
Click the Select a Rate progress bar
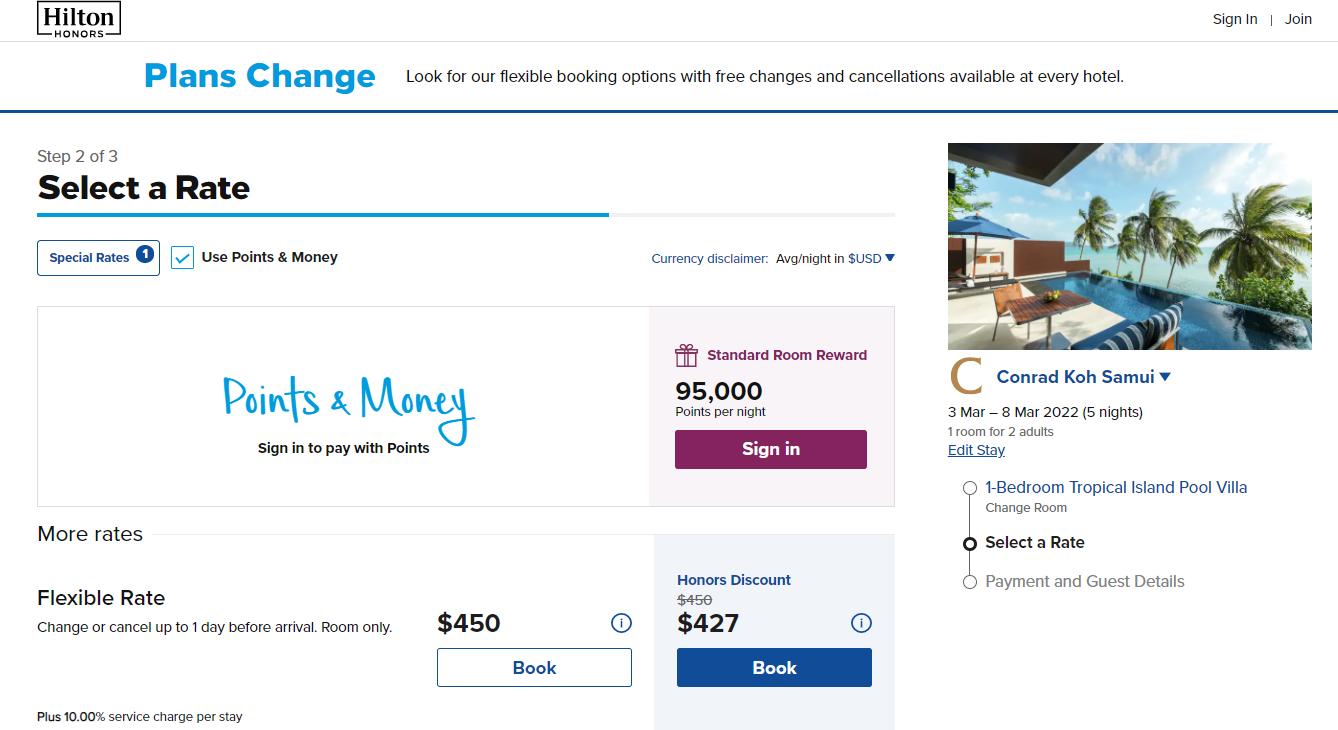pos(322,214)
